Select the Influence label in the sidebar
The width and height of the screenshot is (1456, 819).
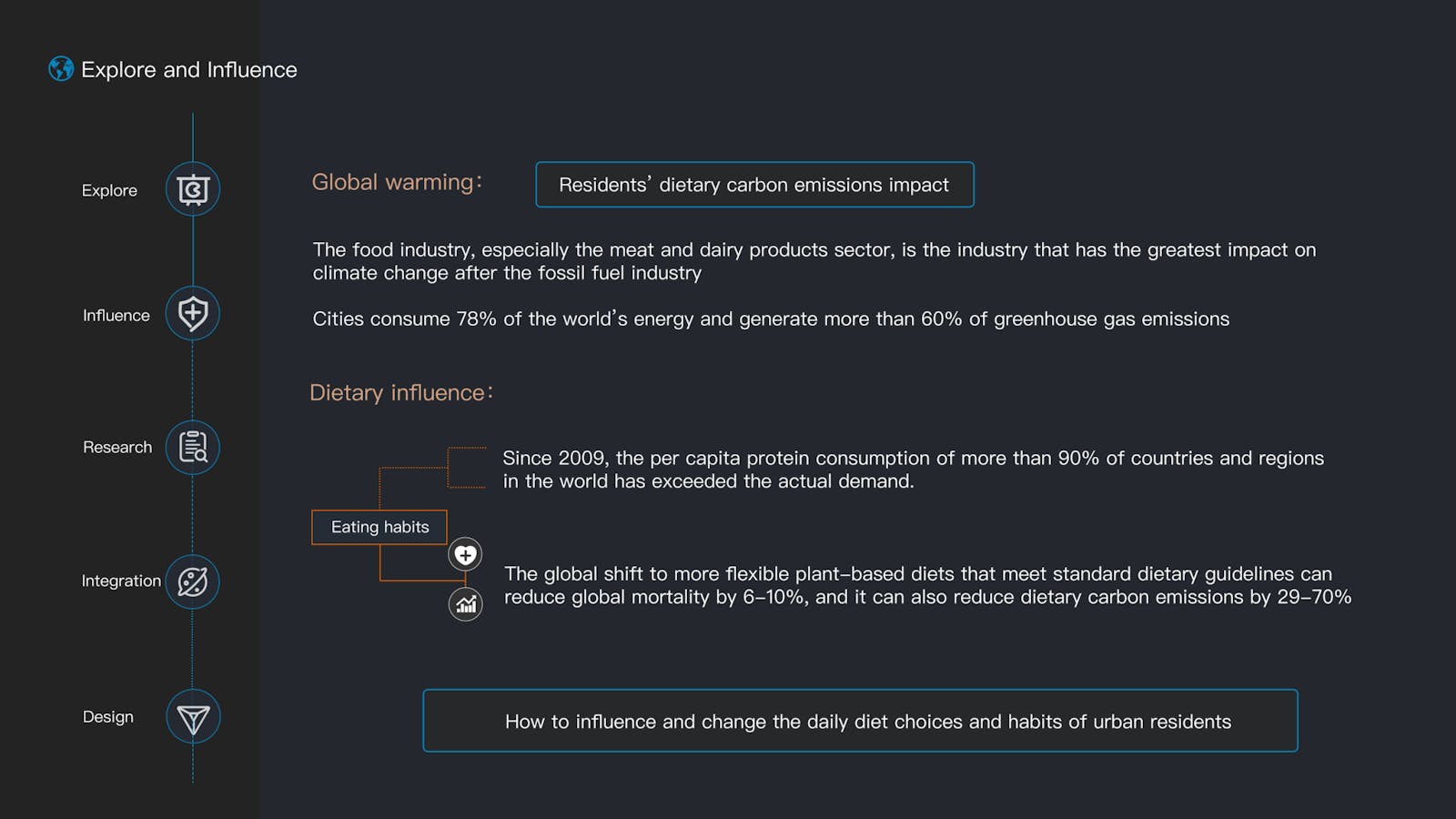pos(116,315)
